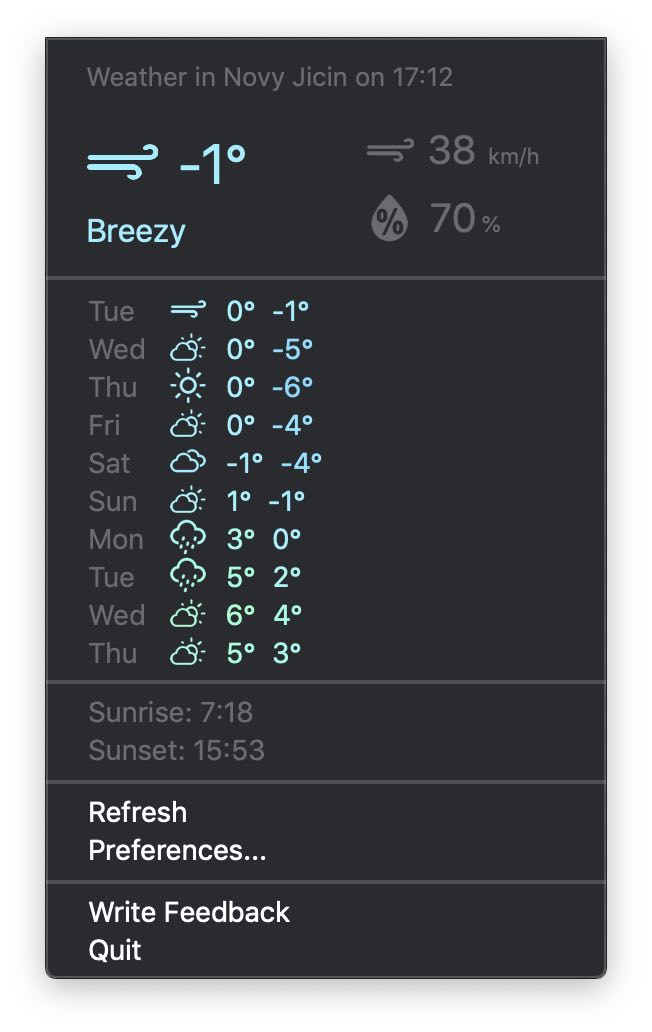Click the humidity droplet percent icon
652x1032 pixels.
[x=390, y=219]
